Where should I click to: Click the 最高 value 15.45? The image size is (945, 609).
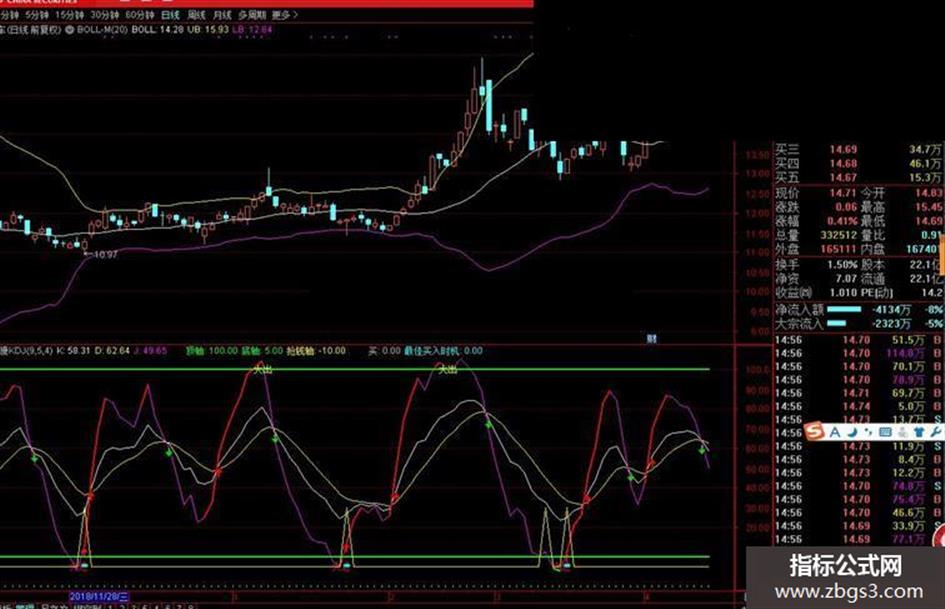[x=929, y=207]
